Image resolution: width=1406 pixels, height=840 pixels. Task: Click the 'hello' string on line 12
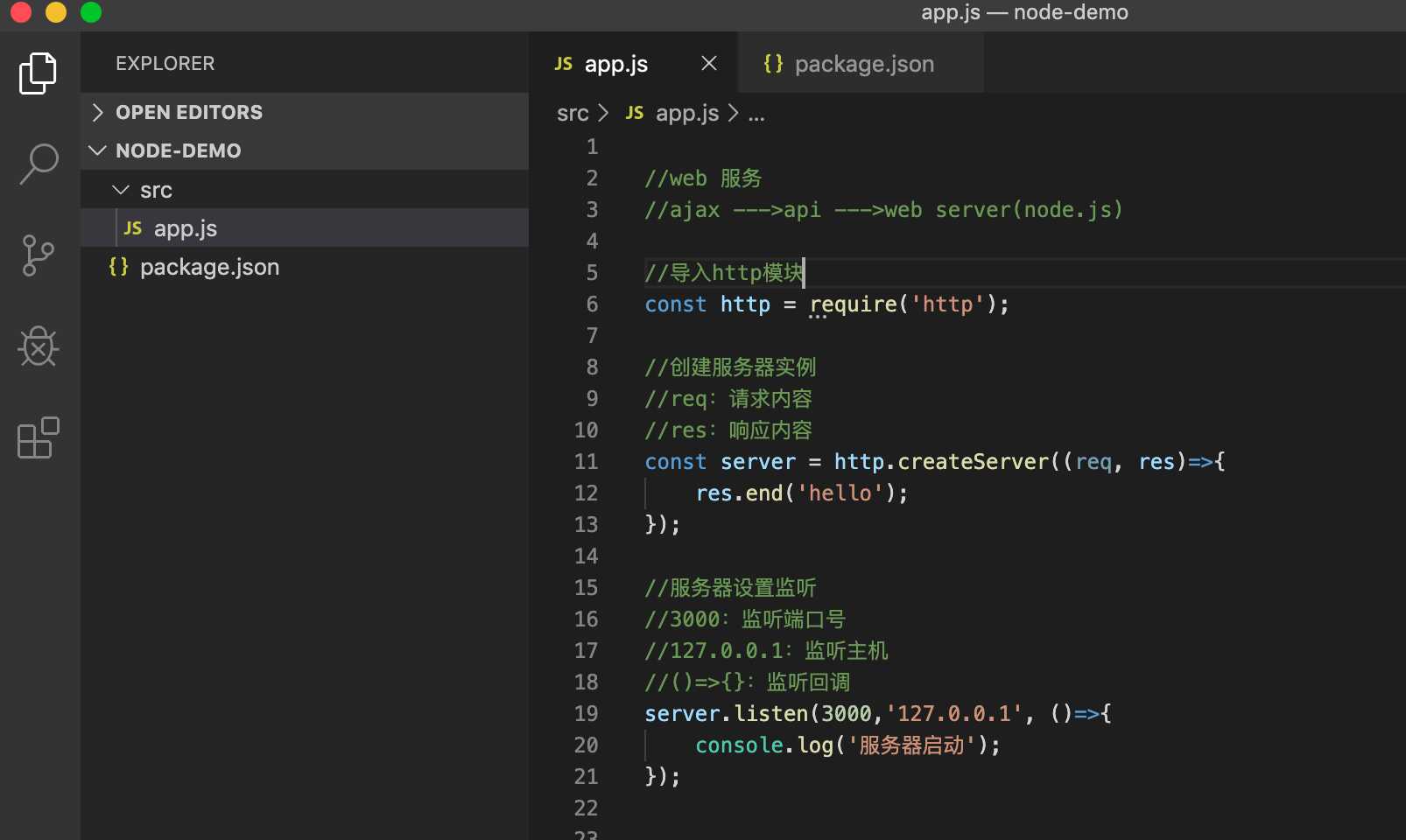[840, 493]
